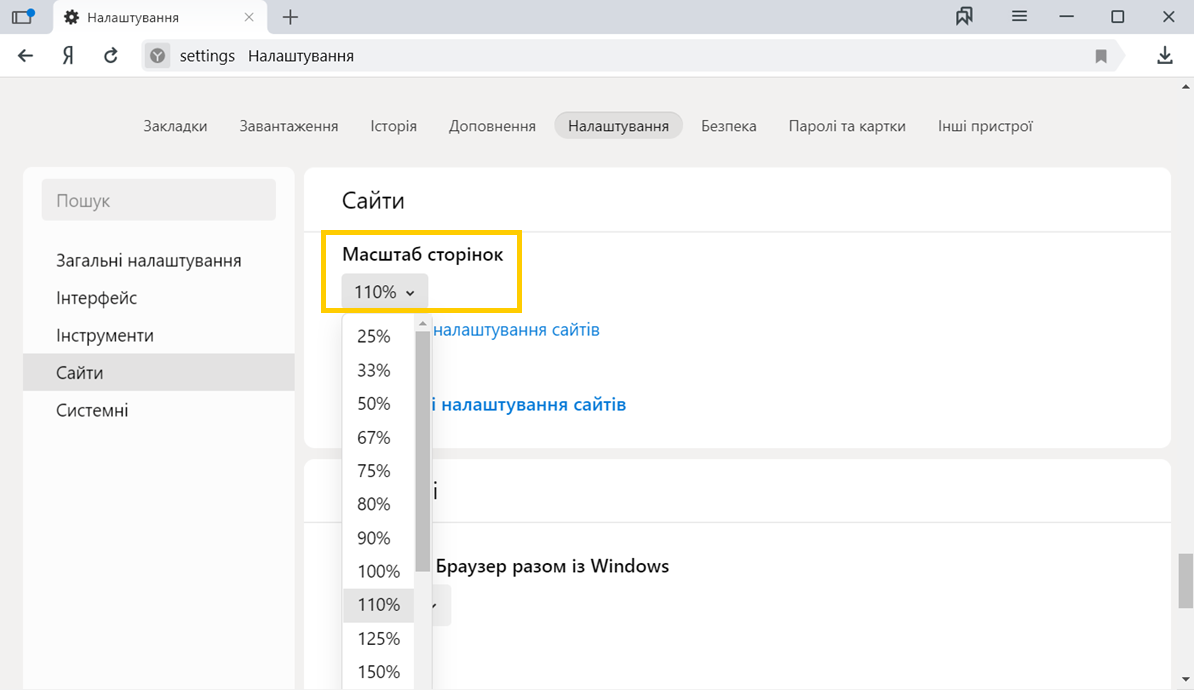Open the Доповнення tab
The height and width of the screenshot is (690, 1194).
pos(492,126)
